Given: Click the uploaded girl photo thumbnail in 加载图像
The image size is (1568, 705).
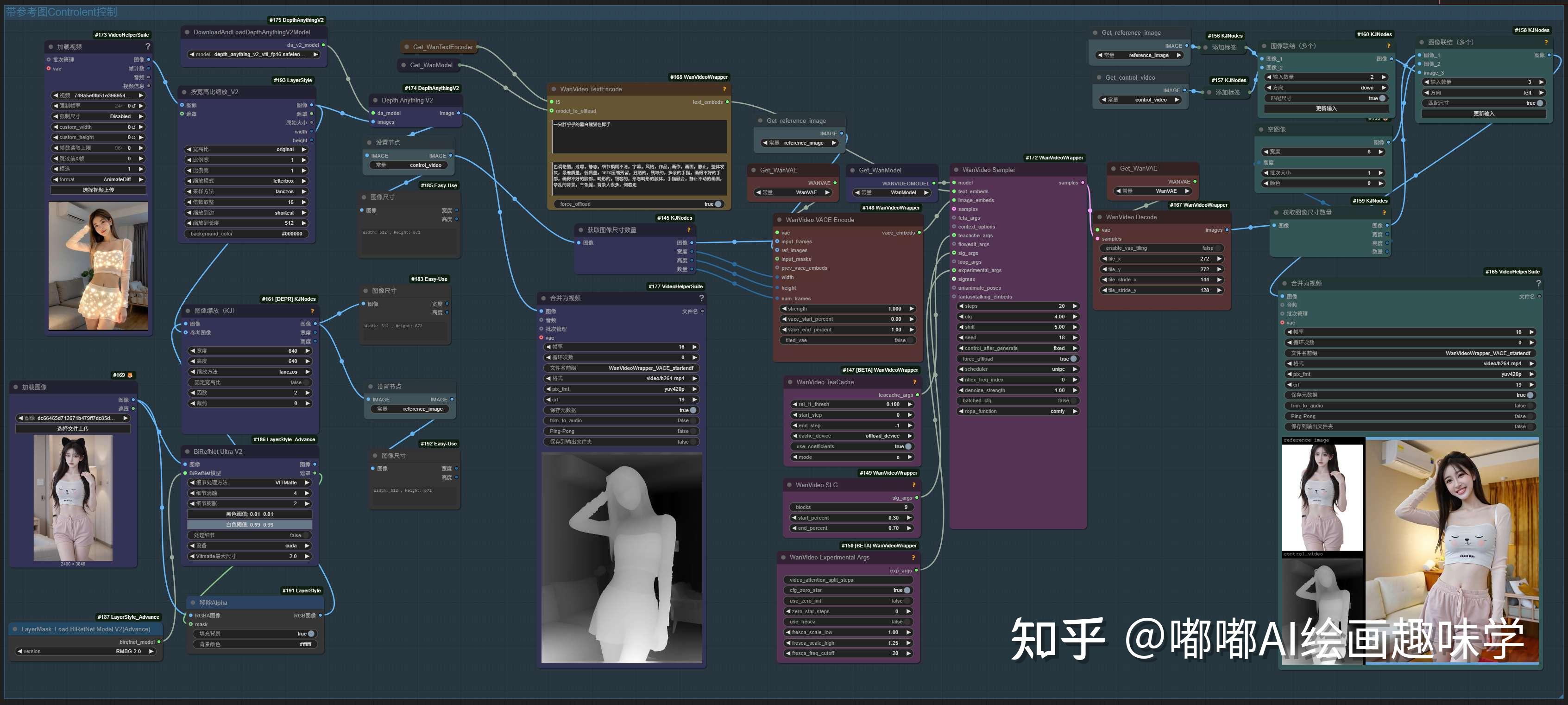Looking at the screenshot, I should point(73,496).
